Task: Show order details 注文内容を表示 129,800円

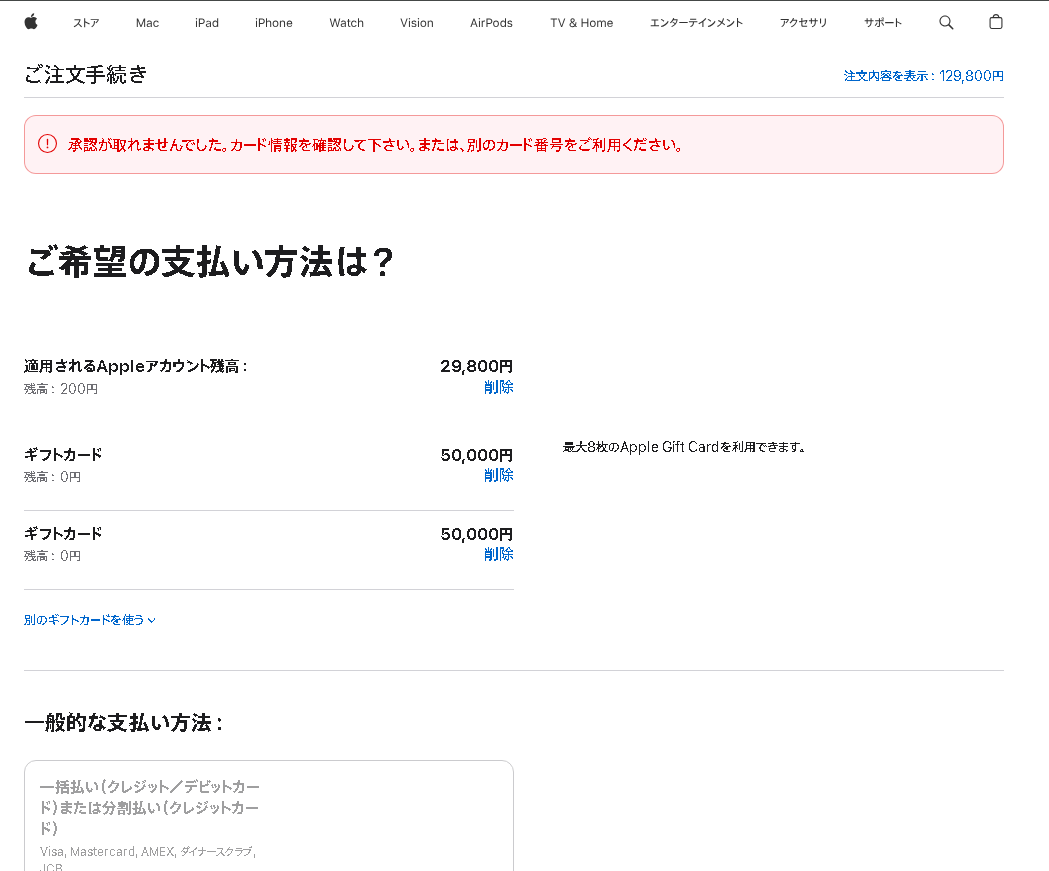Action: pos(923,76)
